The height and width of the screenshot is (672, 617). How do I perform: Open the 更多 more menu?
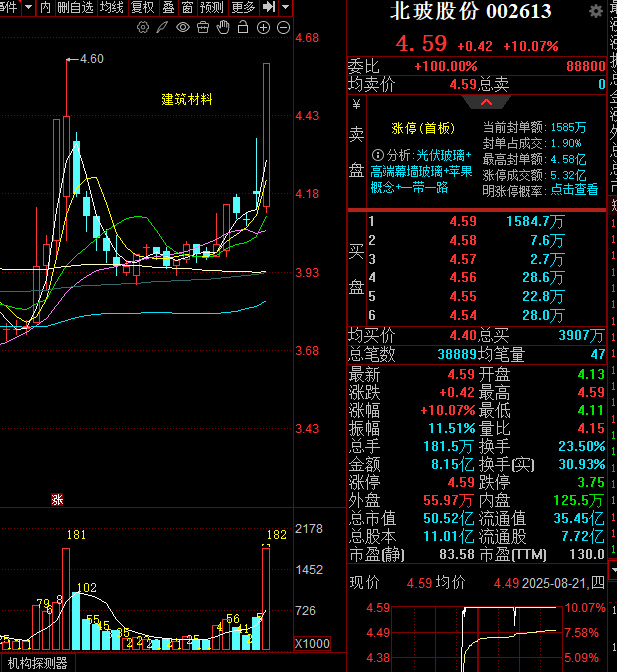[x=243, y=7]
